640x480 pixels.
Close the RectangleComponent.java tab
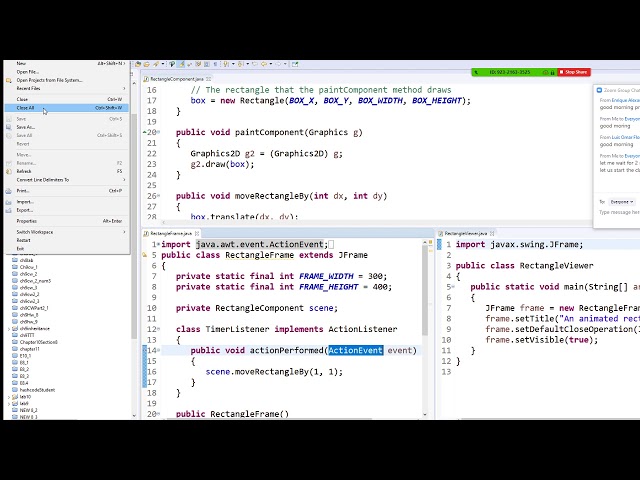[209, 79]
